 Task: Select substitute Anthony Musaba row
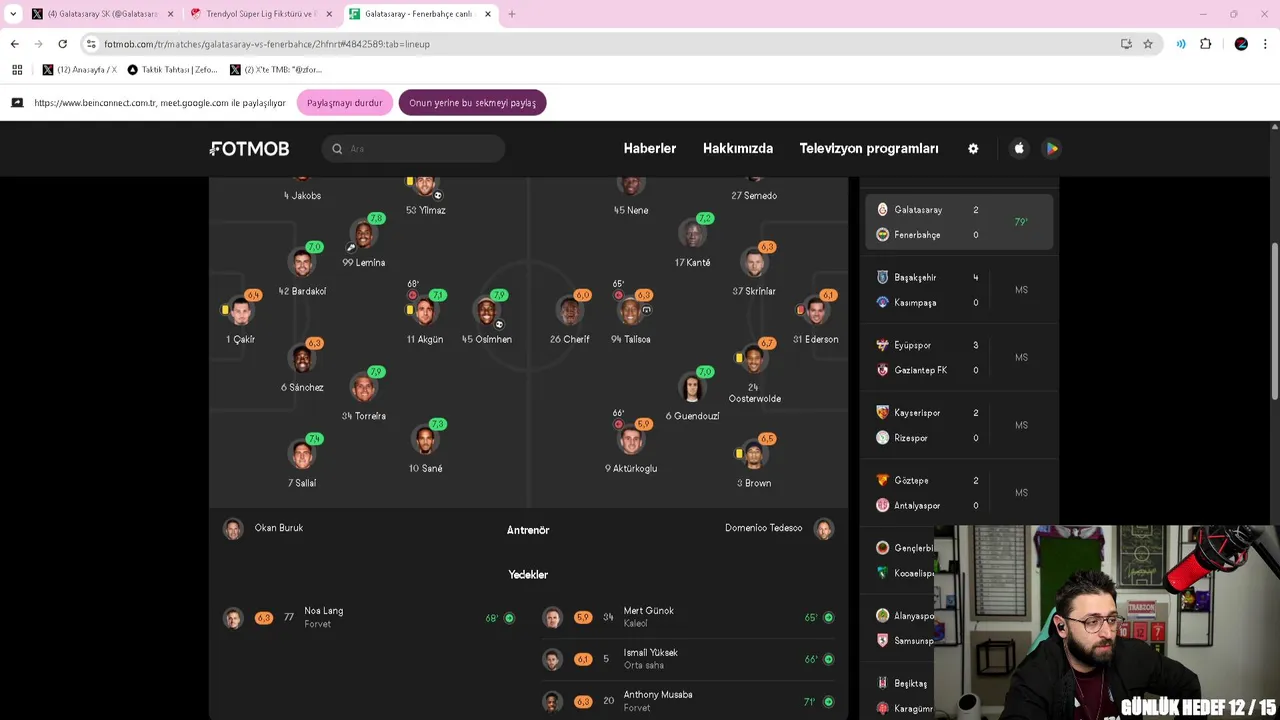689,701
